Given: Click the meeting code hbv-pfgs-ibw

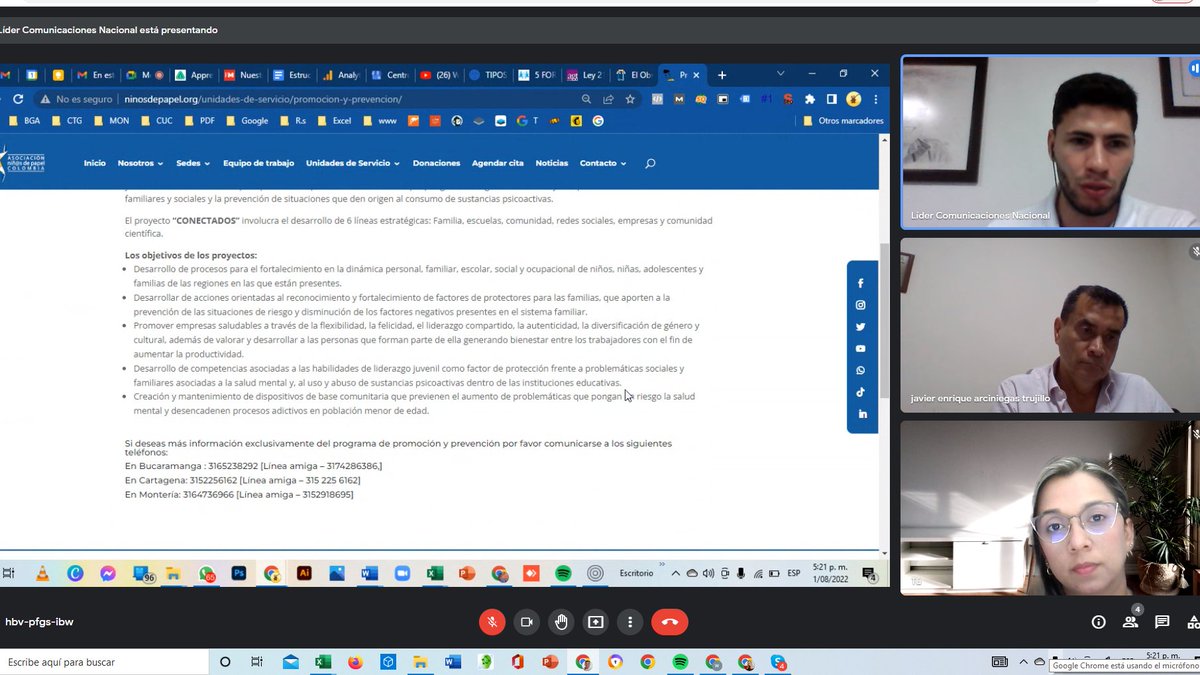Looking at the screenshot, I should 39,622.
